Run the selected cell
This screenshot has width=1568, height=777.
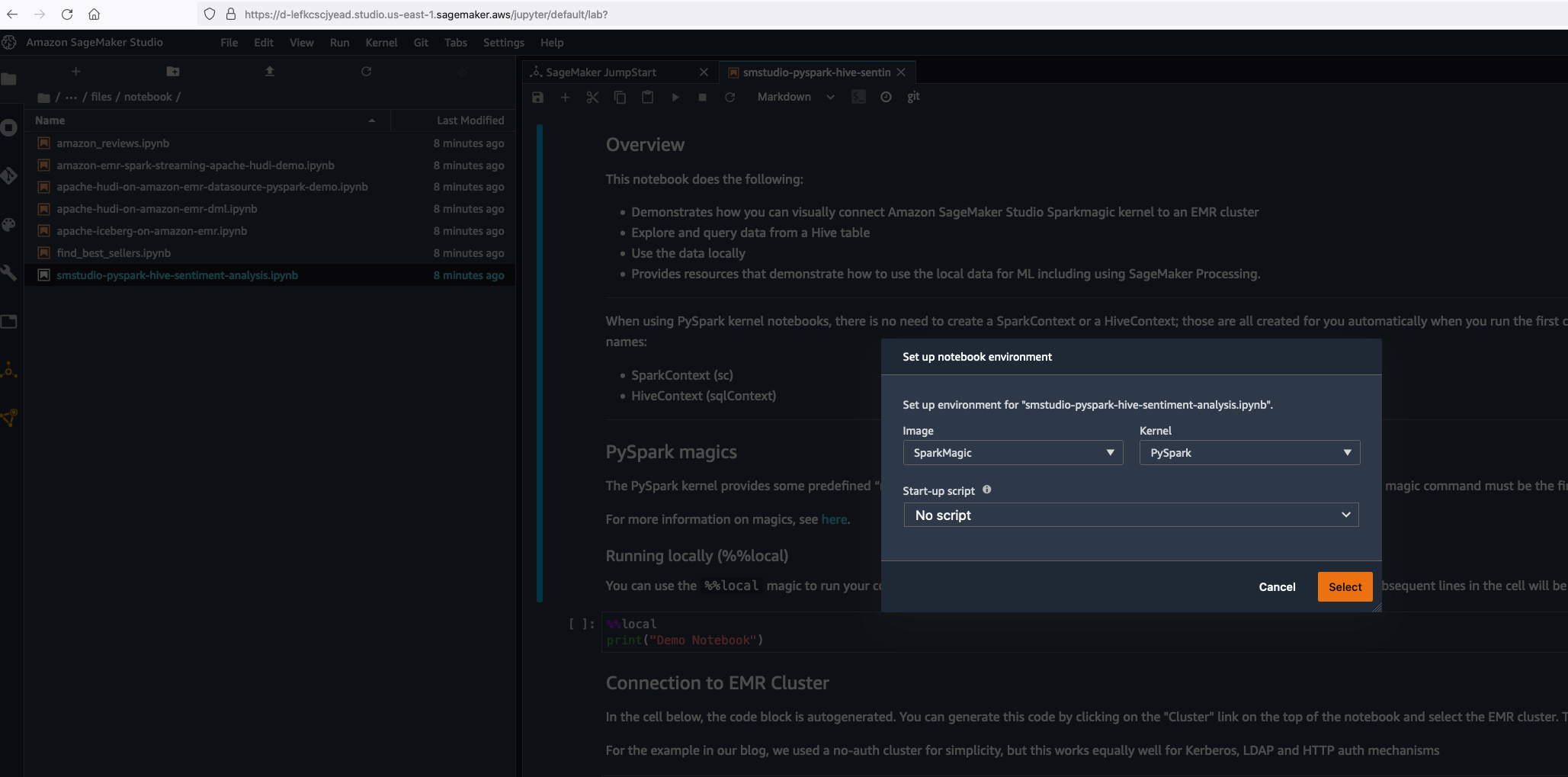tap(675, 97)
